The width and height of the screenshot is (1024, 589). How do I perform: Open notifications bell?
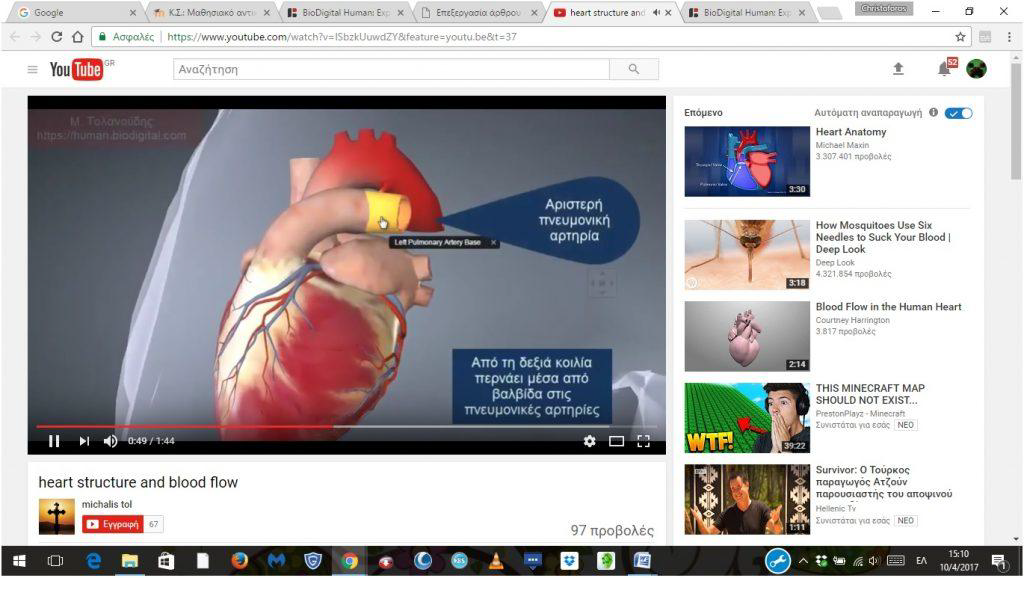[x=944, y=69]
